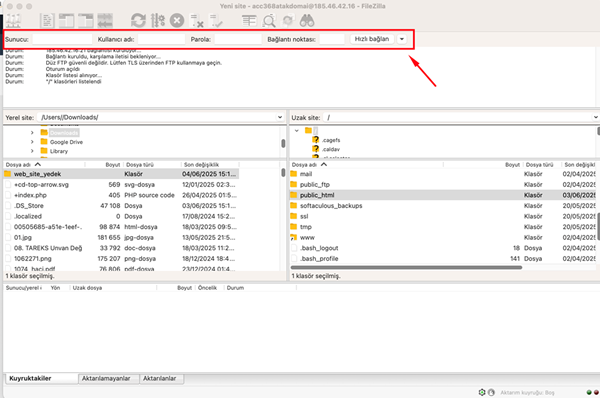Select the mail folder row
600x398 pixels.
click(x=443, y=174)
